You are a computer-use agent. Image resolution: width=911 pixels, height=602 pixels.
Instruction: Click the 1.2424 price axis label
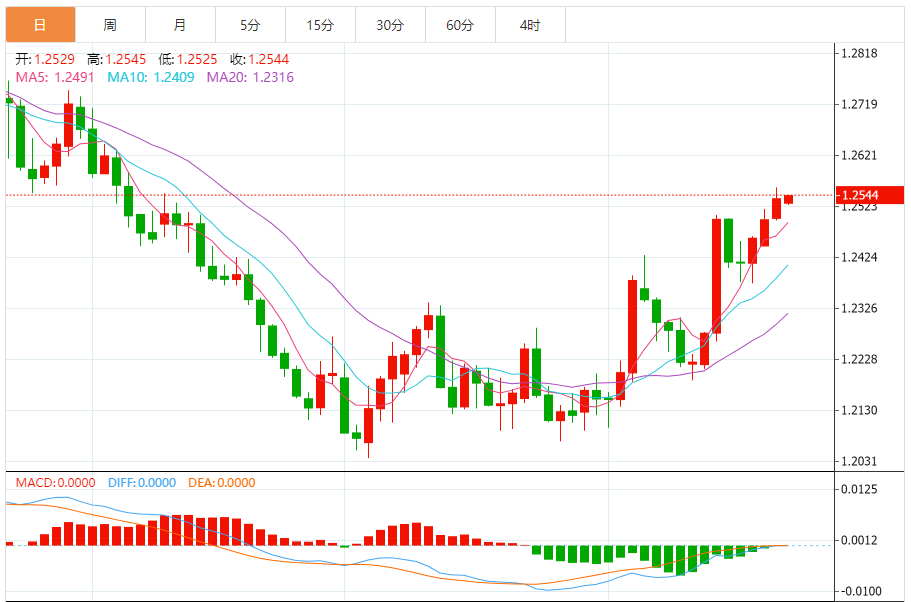click(x=860, y=257)
